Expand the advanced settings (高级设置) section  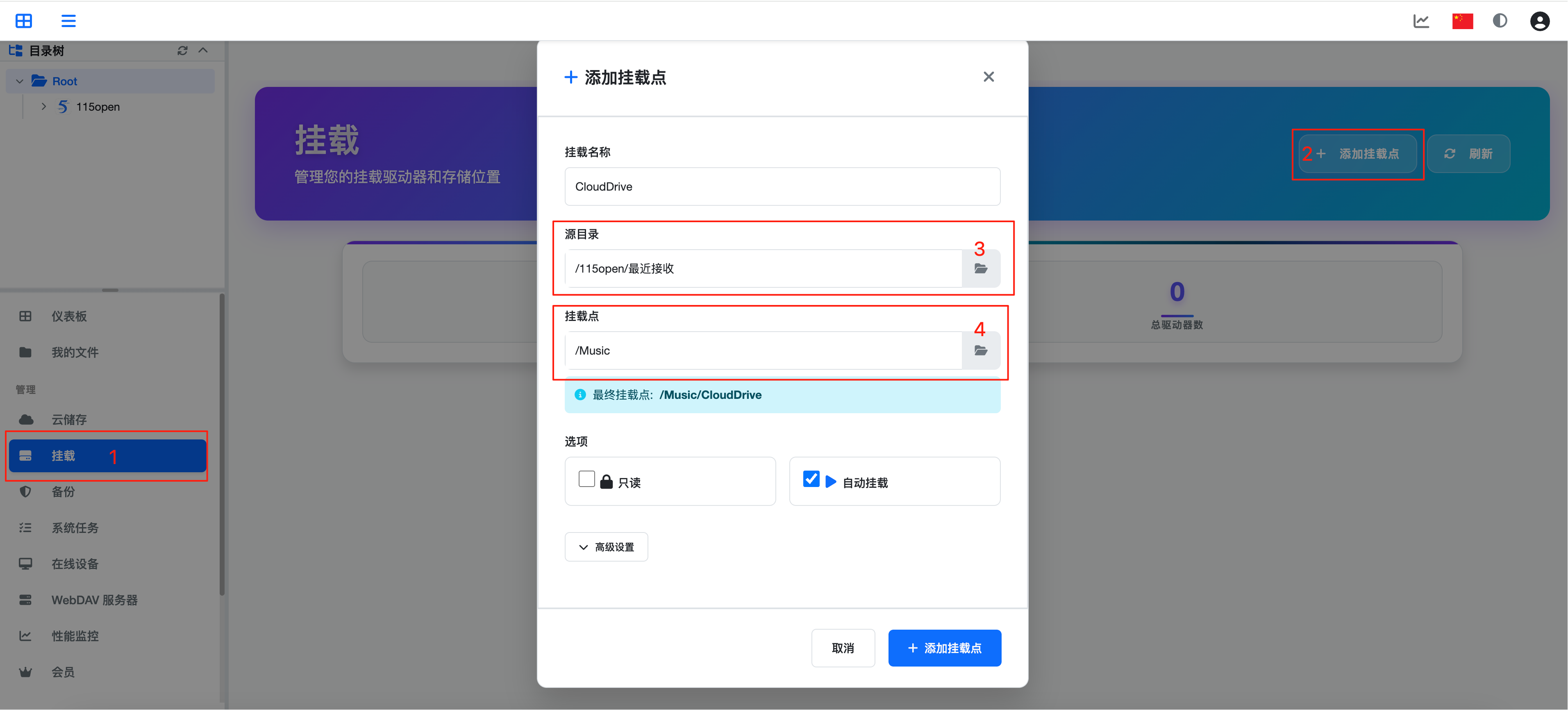[x=606, y=547]
